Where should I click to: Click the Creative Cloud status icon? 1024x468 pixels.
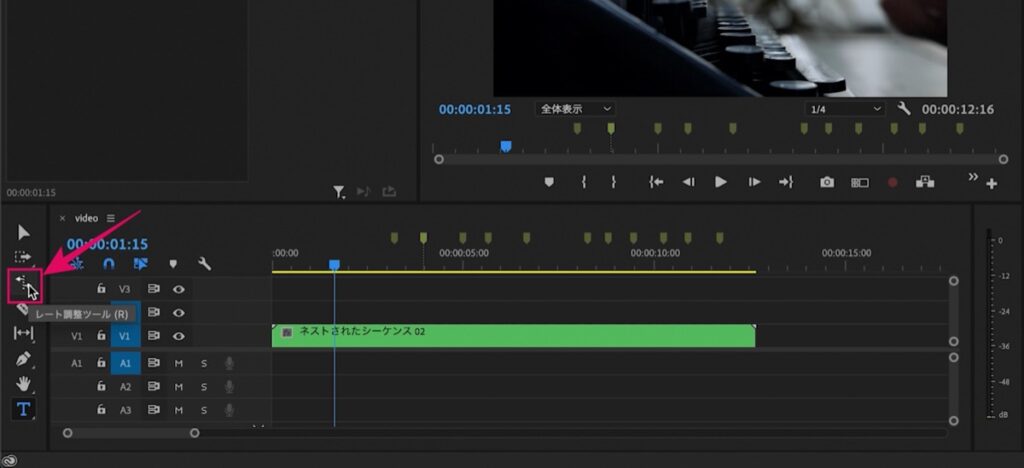click(x=9, y=460)
